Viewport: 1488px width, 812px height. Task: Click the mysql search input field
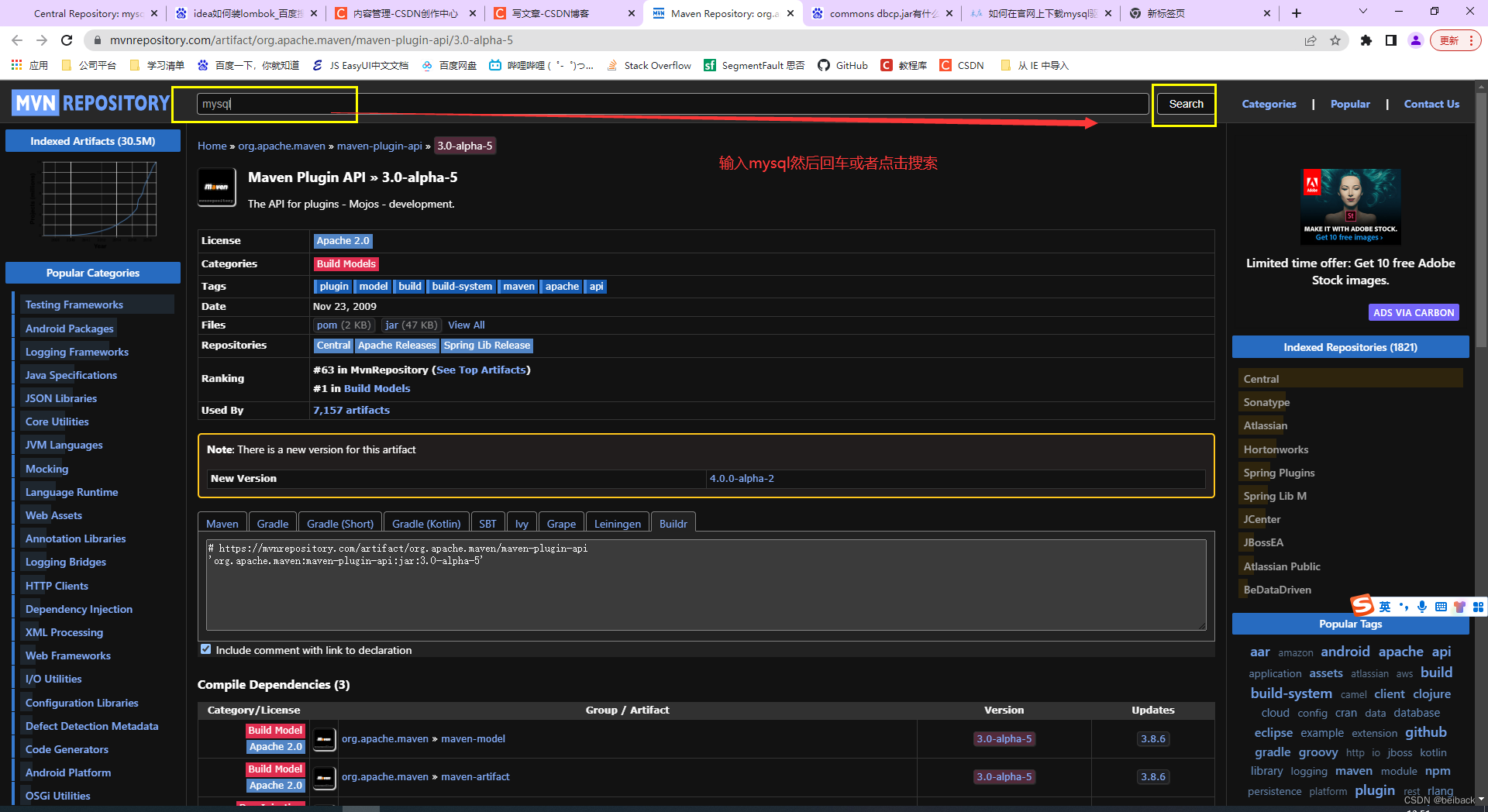[673, 104]
